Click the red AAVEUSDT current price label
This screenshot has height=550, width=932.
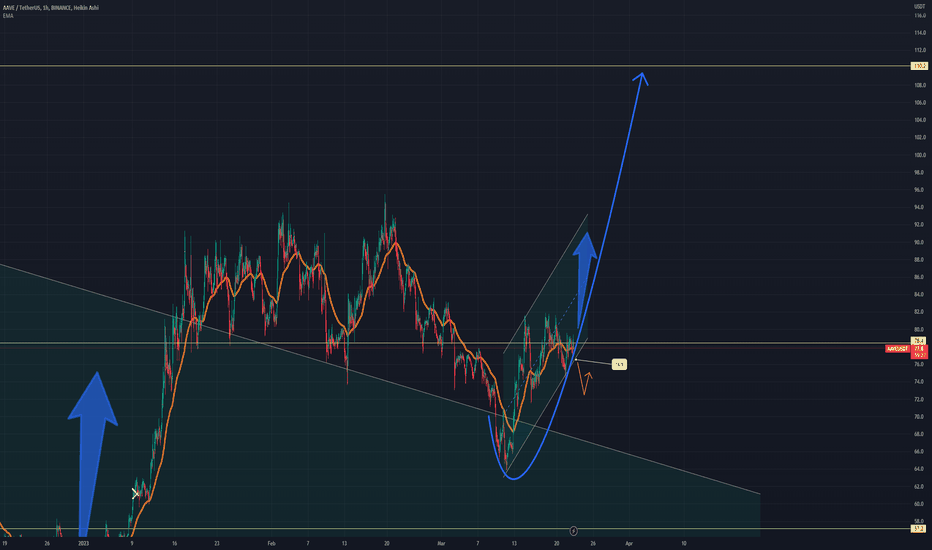(x=897, y=349)
